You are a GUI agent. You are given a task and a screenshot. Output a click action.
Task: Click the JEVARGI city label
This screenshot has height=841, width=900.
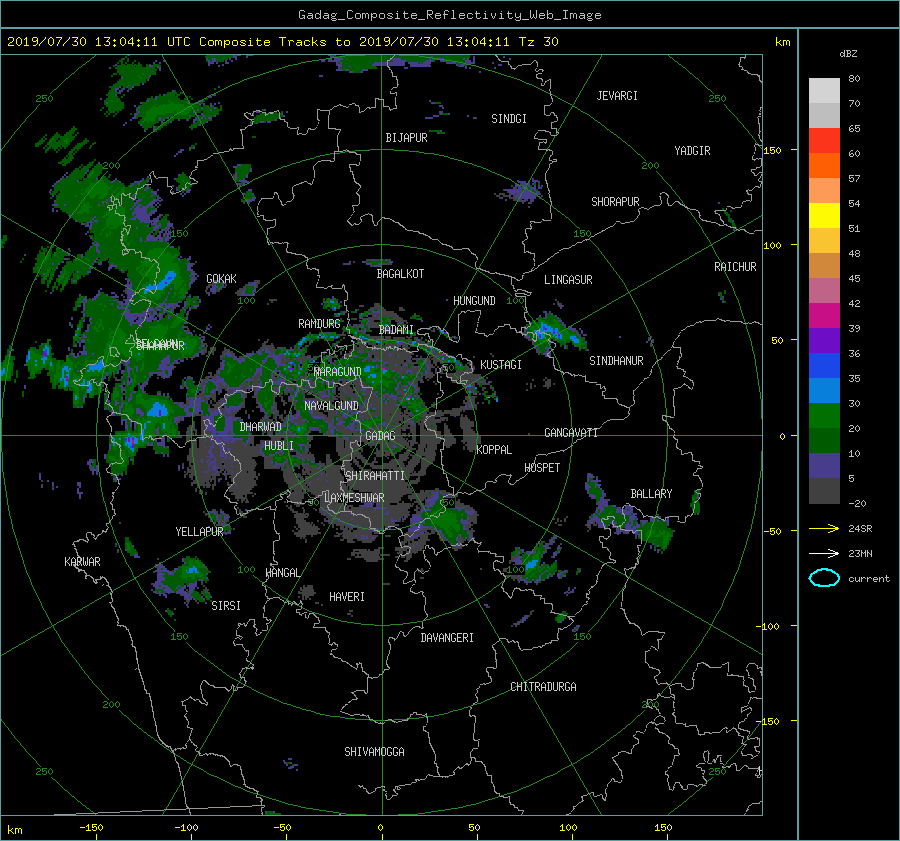[617, 96]
